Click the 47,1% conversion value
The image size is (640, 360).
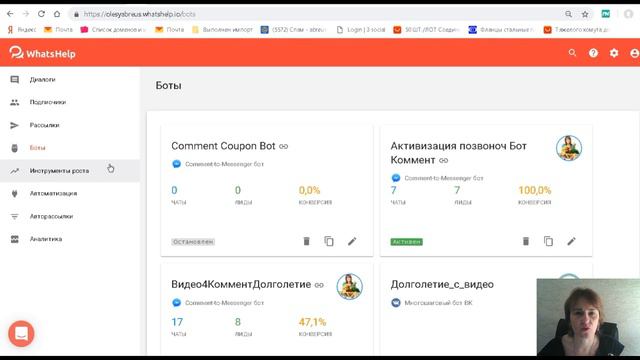tap(312, 322)
